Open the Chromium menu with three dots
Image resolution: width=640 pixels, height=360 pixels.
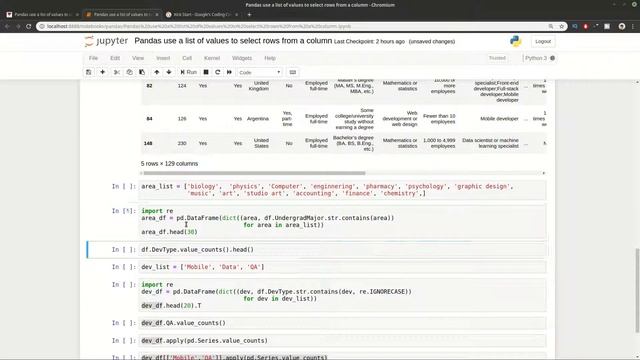(x=633, y=26)
